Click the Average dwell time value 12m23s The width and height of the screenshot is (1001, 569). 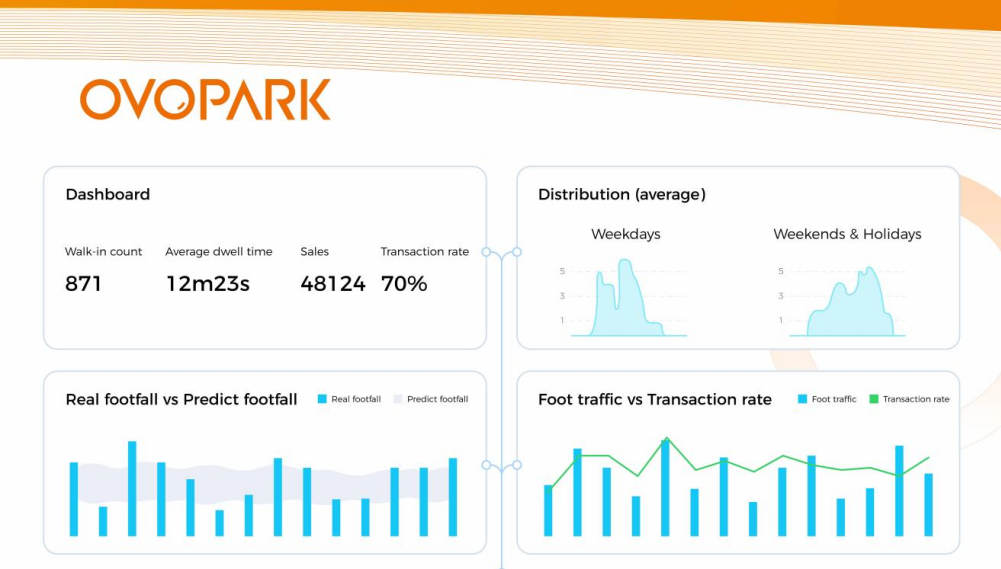207,284
